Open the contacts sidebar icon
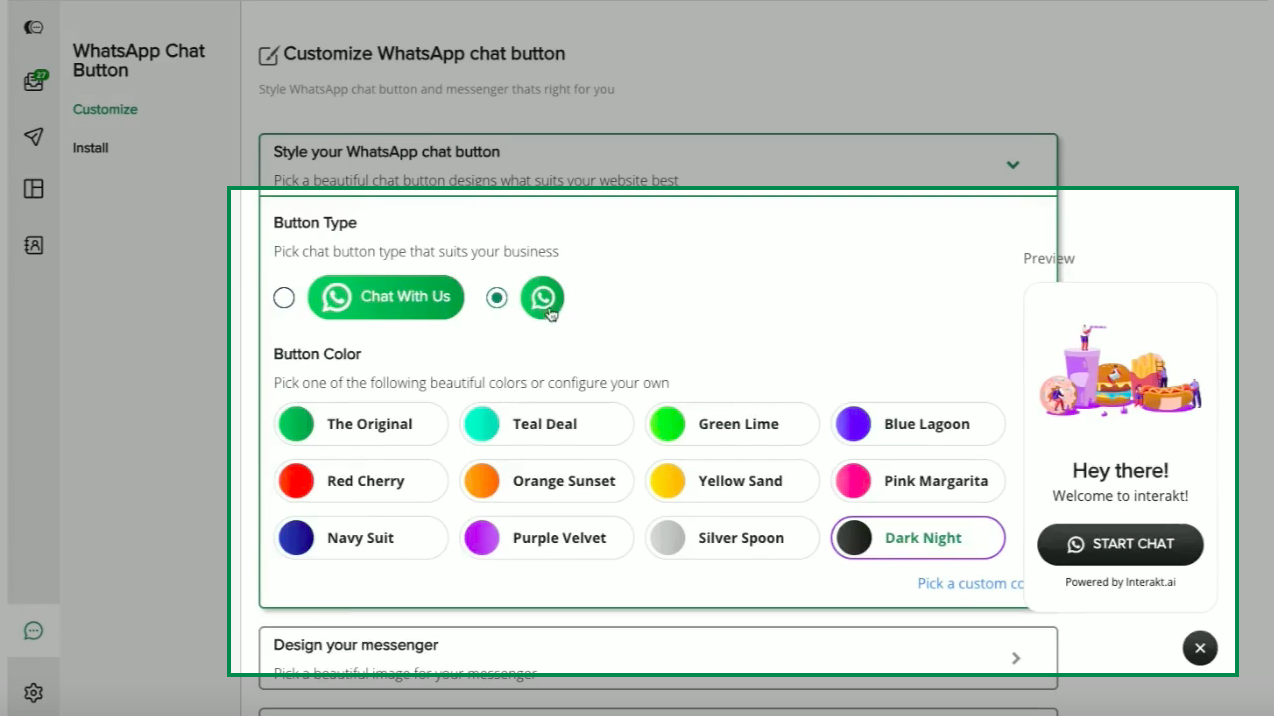Image resolution: width=1274 pixels, height=716 pixels. coord(33,244)
